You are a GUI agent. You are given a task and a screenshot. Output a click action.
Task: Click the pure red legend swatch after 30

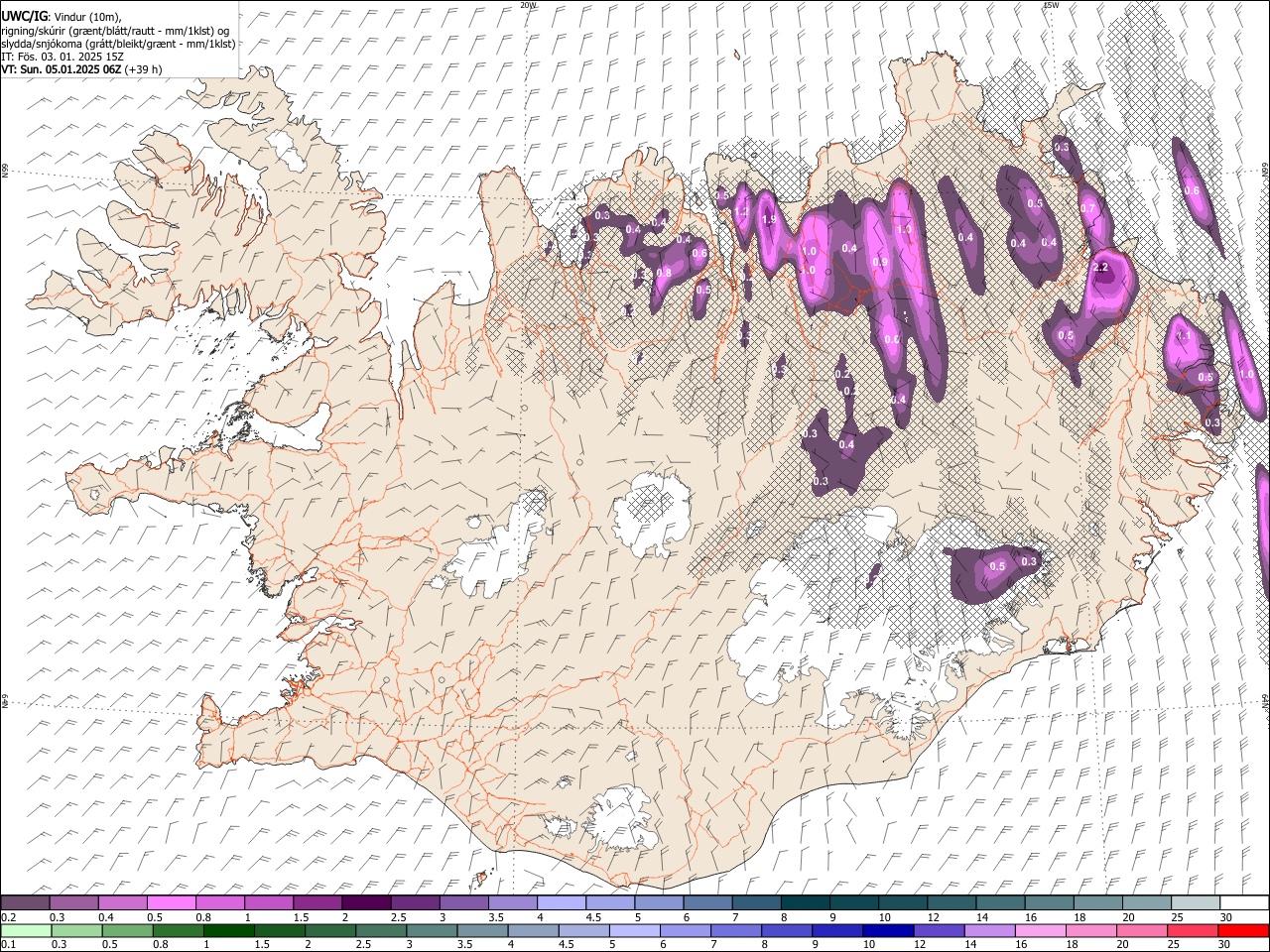pyautogui.click(x=1242, y=930)
